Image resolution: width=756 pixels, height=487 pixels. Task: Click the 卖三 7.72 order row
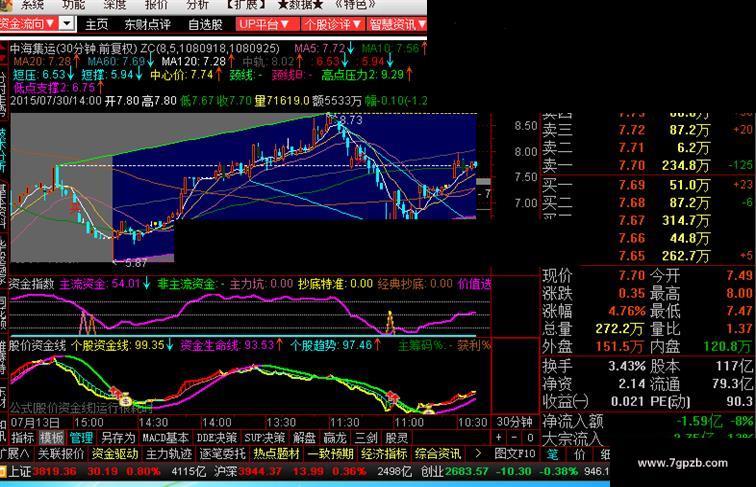coord(648,130)
